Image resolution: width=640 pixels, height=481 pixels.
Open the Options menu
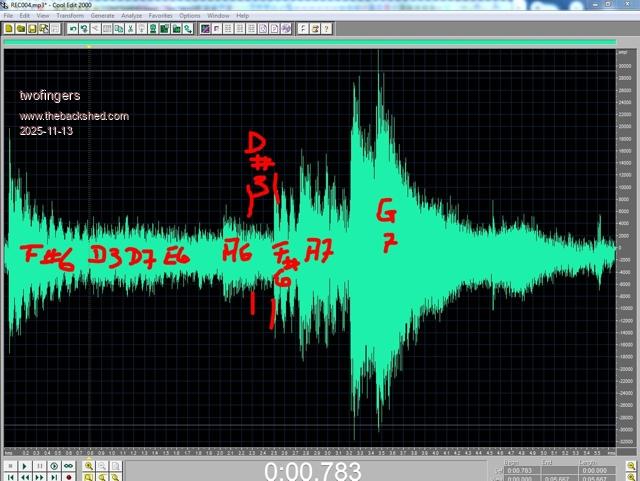190,16
